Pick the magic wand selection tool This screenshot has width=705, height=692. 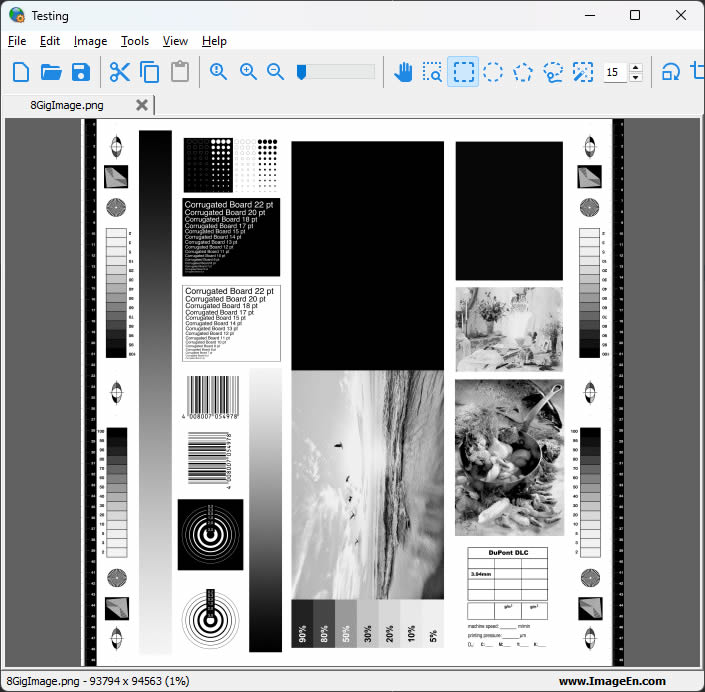583,72
